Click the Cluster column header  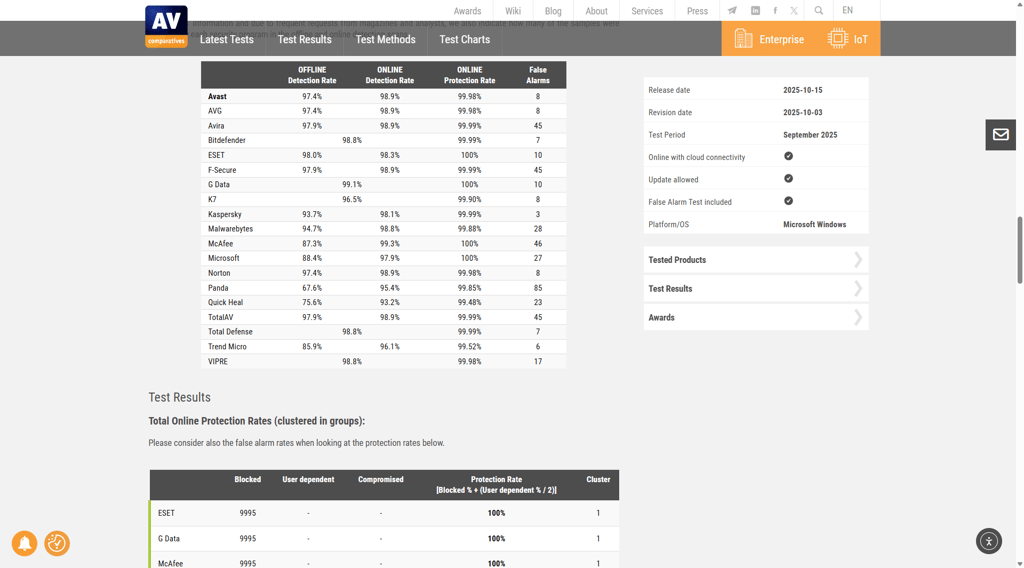coord(598,479)
